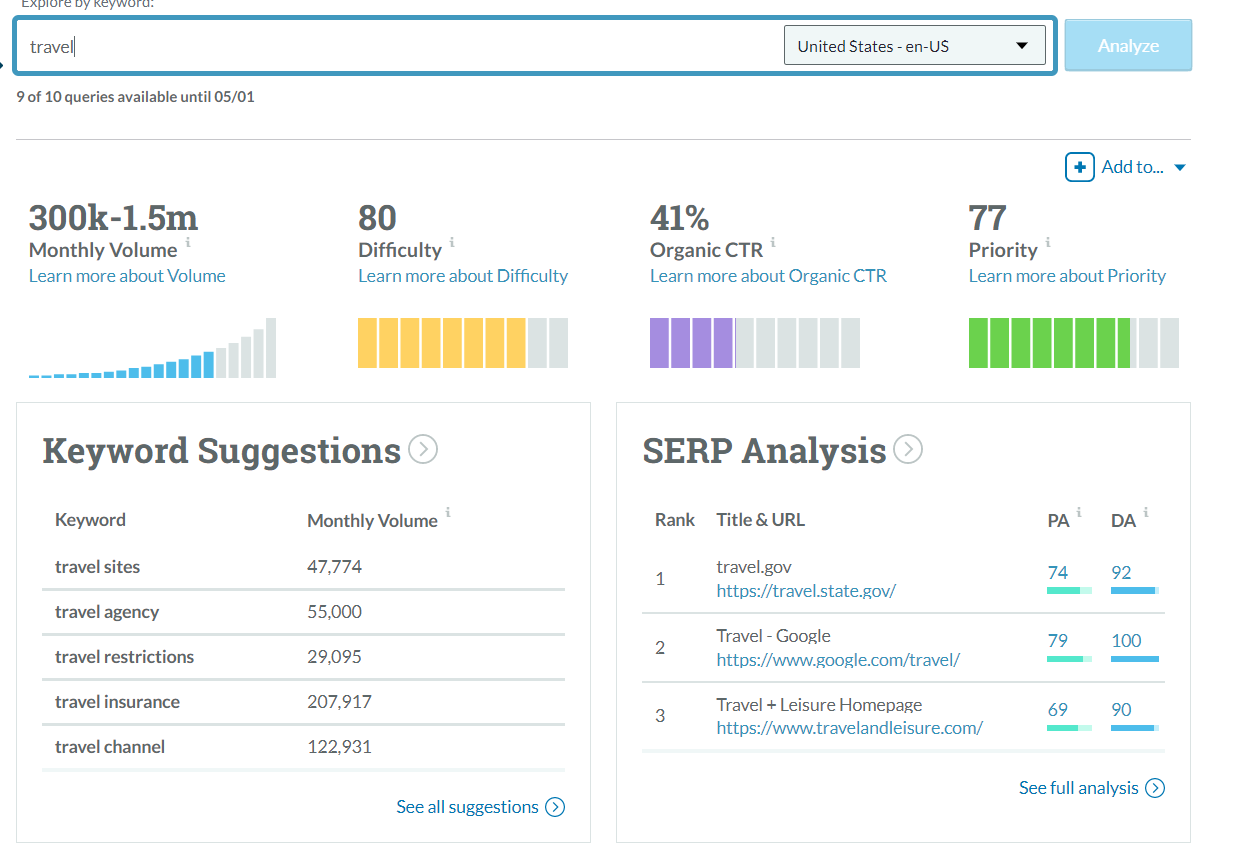This screenshot has height=859, width=1247.
Task: Click the See all suggestions arrow icon
Action: tap(555, 807)
